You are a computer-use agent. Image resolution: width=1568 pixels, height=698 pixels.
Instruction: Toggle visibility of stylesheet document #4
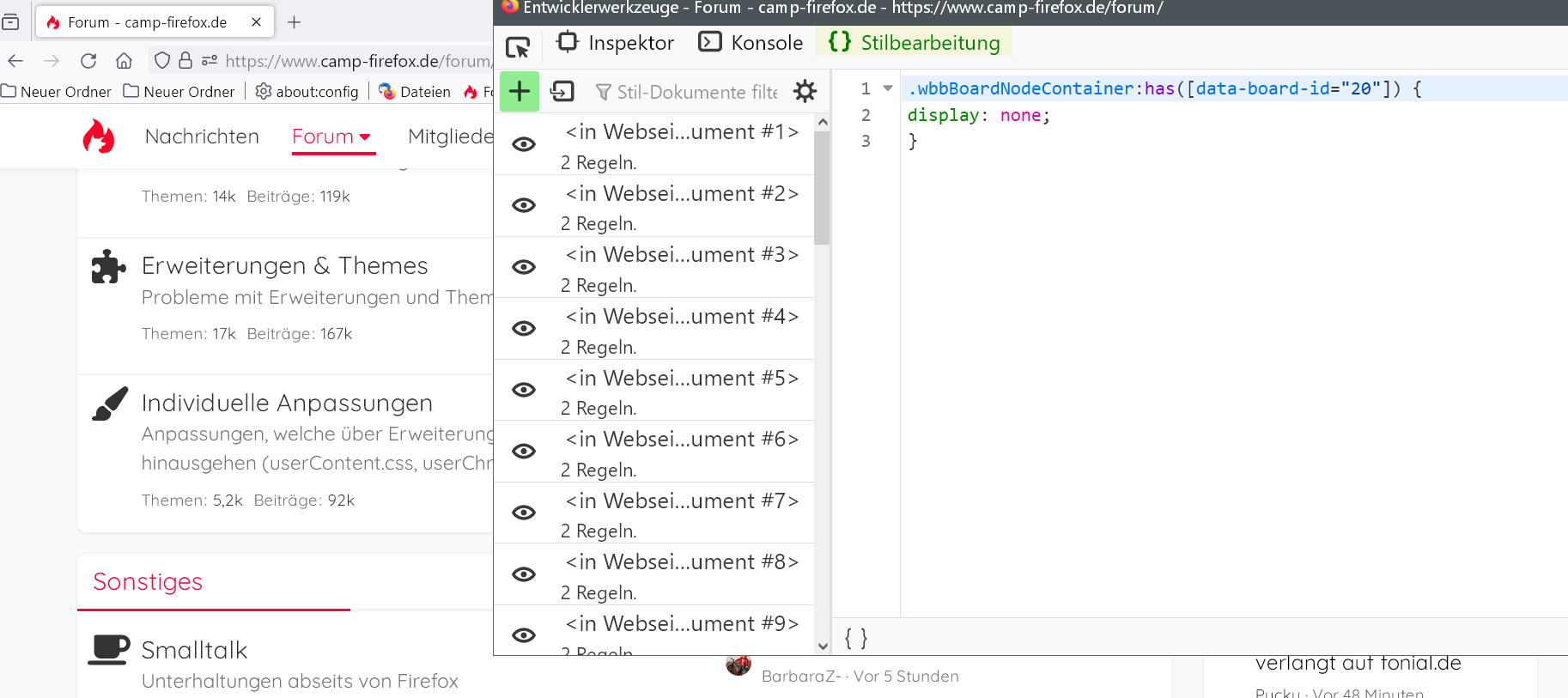[524, 329]
